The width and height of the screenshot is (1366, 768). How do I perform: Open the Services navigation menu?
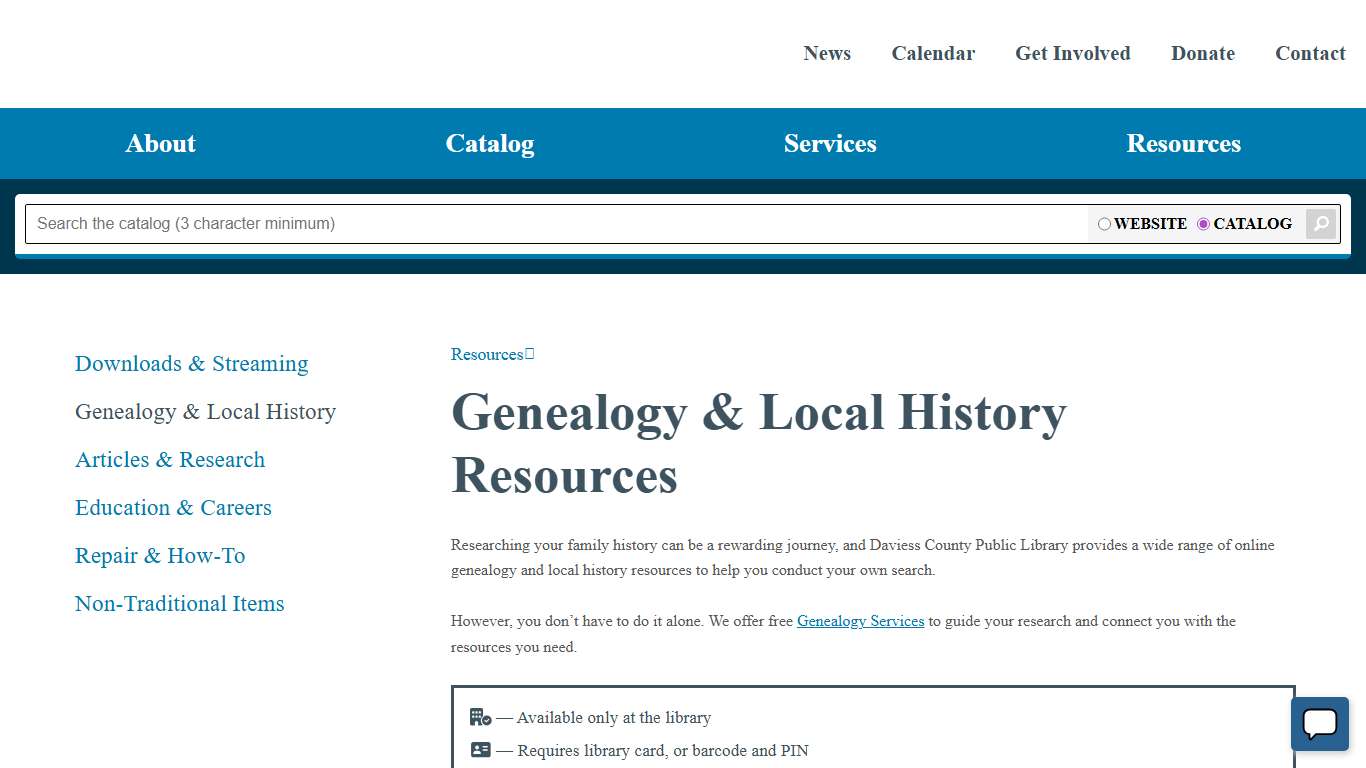830,143
